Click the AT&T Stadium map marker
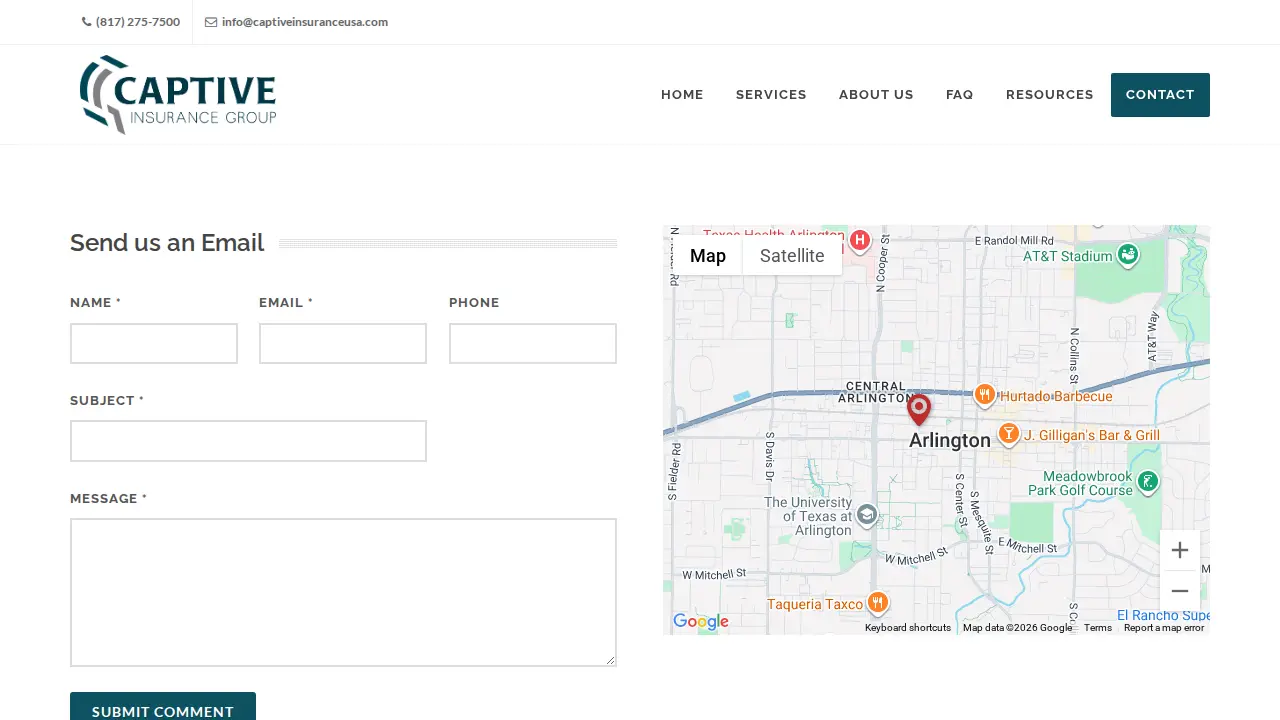 [x=1128, y=255]
